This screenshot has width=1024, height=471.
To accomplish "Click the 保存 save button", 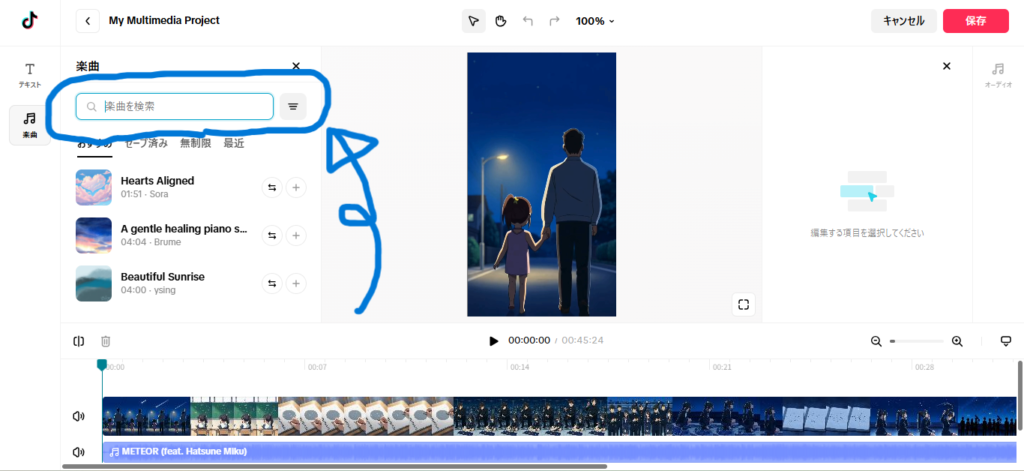I will coord(975,21).
